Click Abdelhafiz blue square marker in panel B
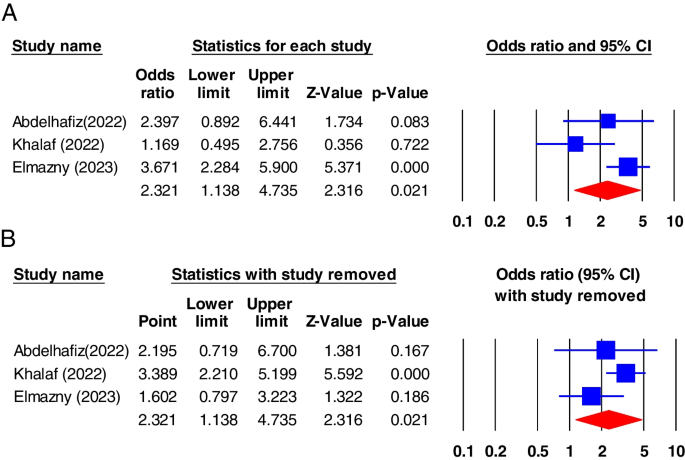This screenshot has width=685, height=460. tap(604, 350)
